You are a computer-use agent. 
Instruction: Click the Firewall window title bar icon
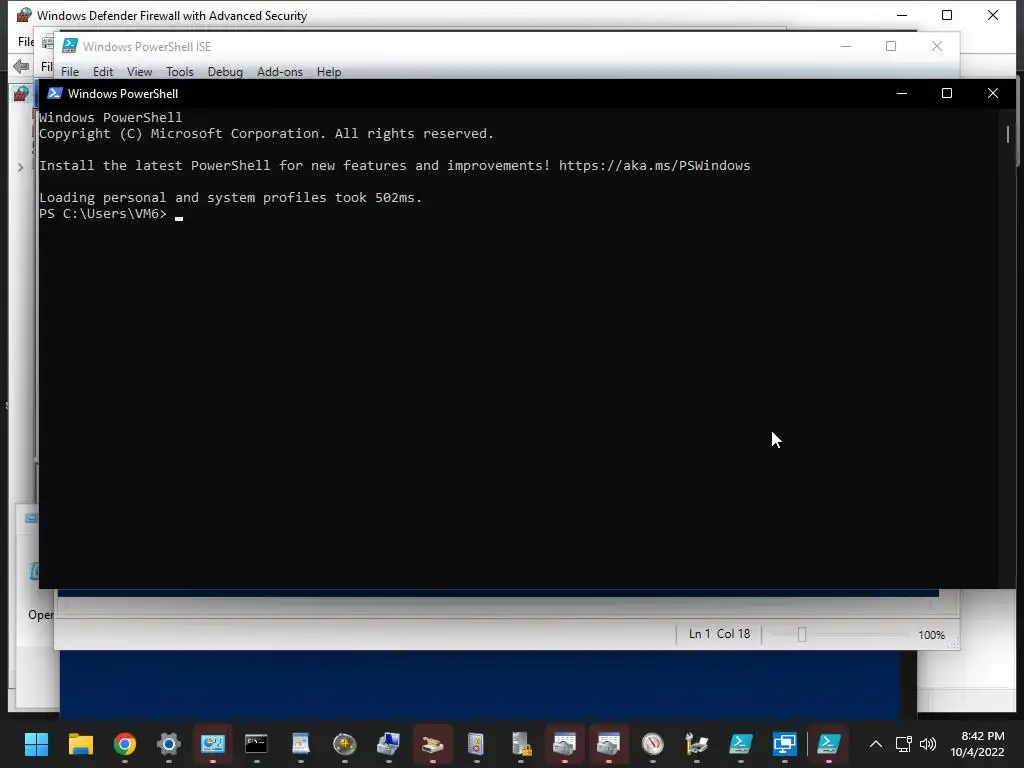click(x=24, y=15)
